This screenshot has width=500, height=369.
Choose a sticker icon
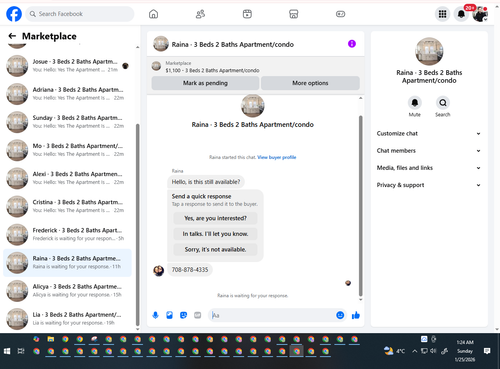click(183, 315)
